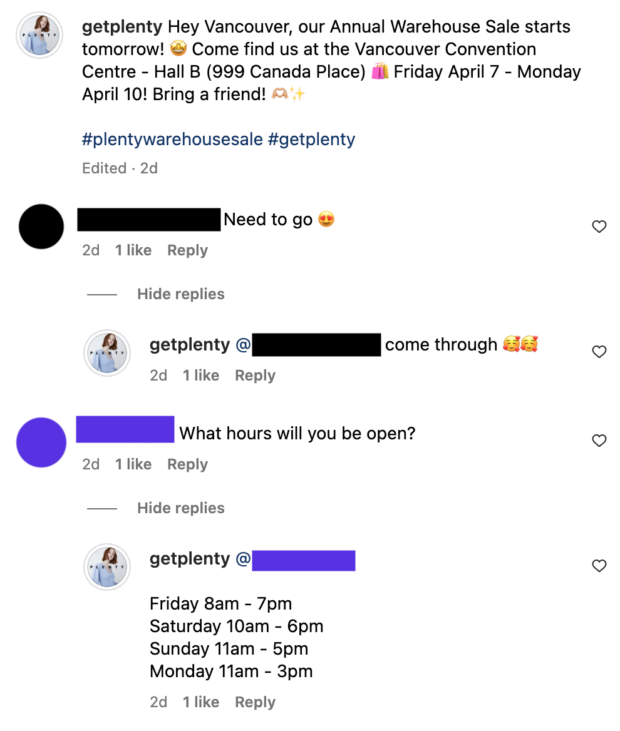Viewport: 620px width, 731px height.
Task: Like the opening hours reply
Action: click(599, 566)
